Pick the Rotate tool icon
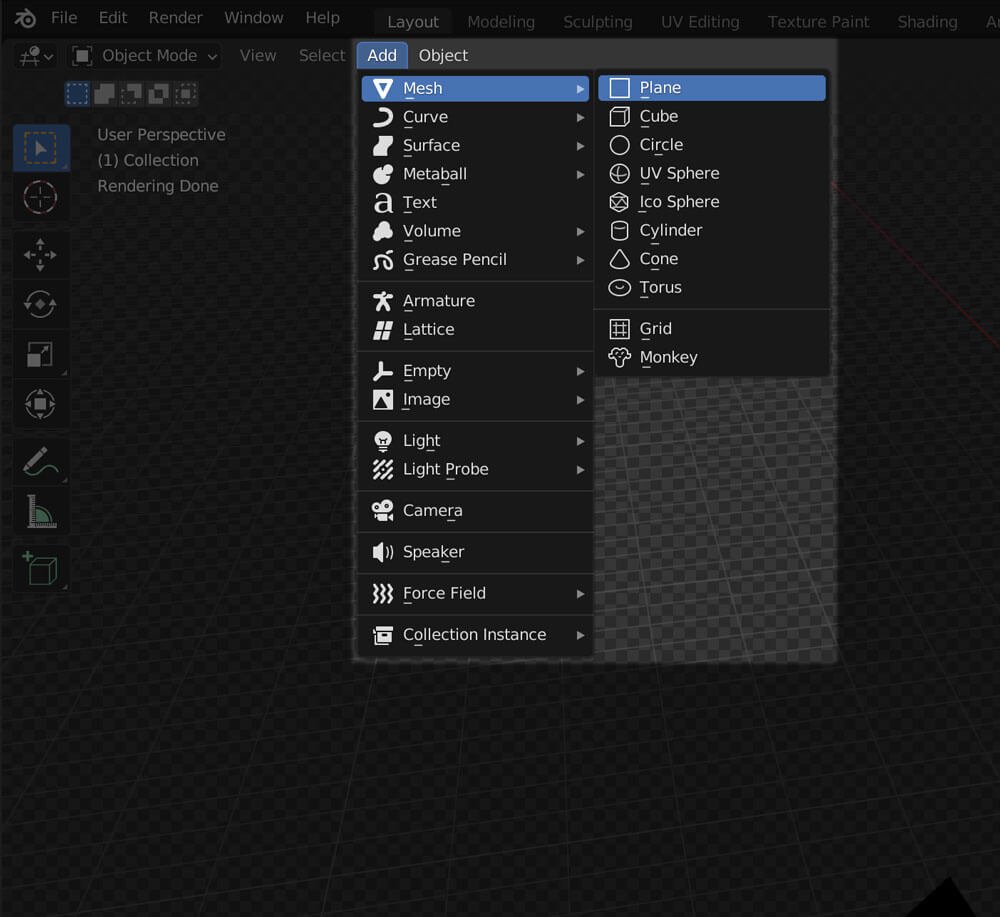Image resolution: width=1000 pixels, height=917 pixels. [x=41, y=304]
